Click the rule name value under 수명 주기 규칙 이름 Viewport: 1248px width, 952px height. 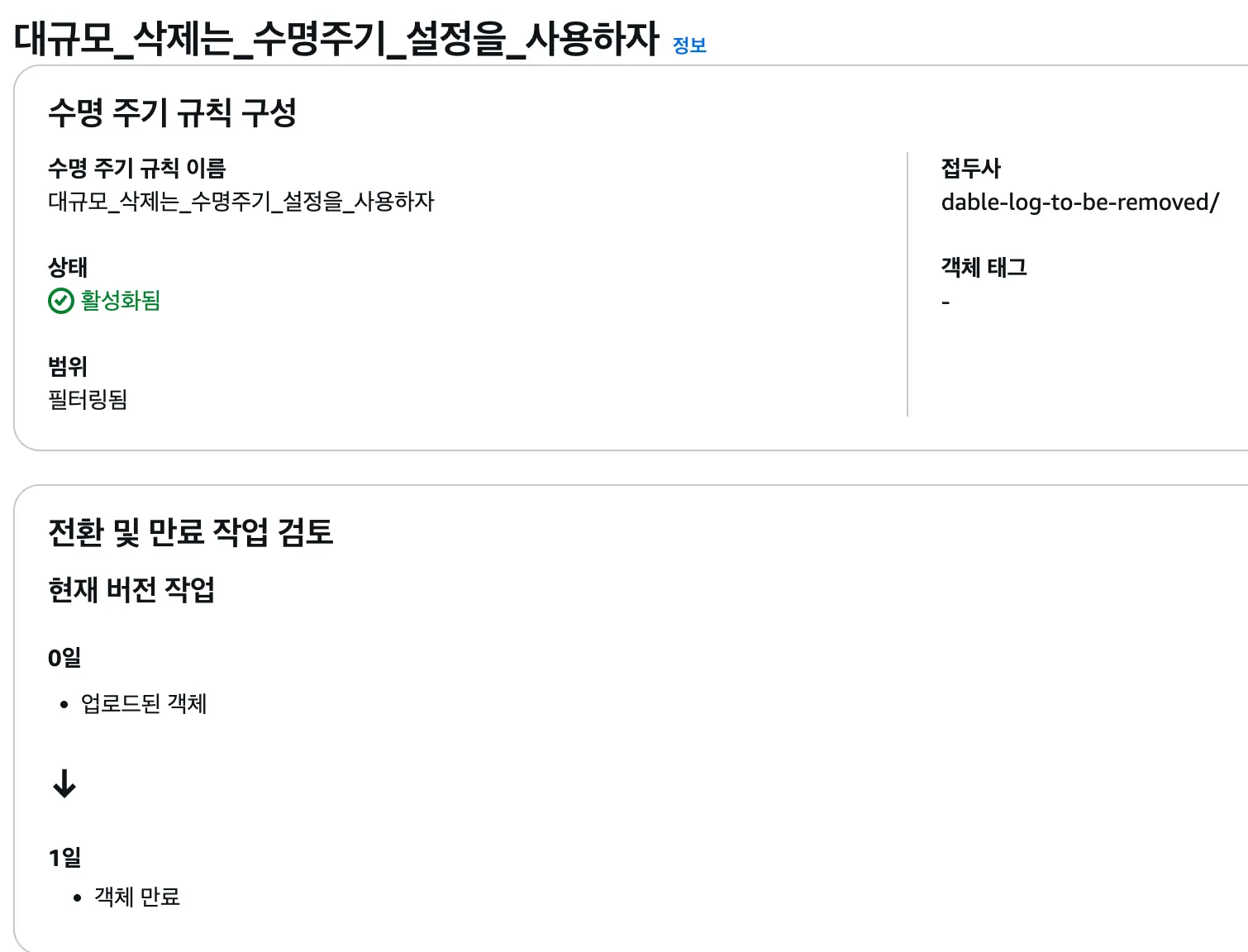[x=241, y=202]
